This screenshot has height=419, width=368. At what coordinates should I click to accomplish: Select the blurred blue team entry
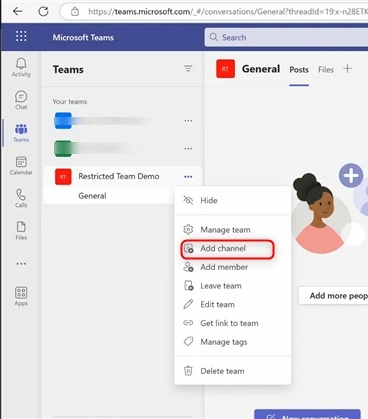[x=123, y=121]
